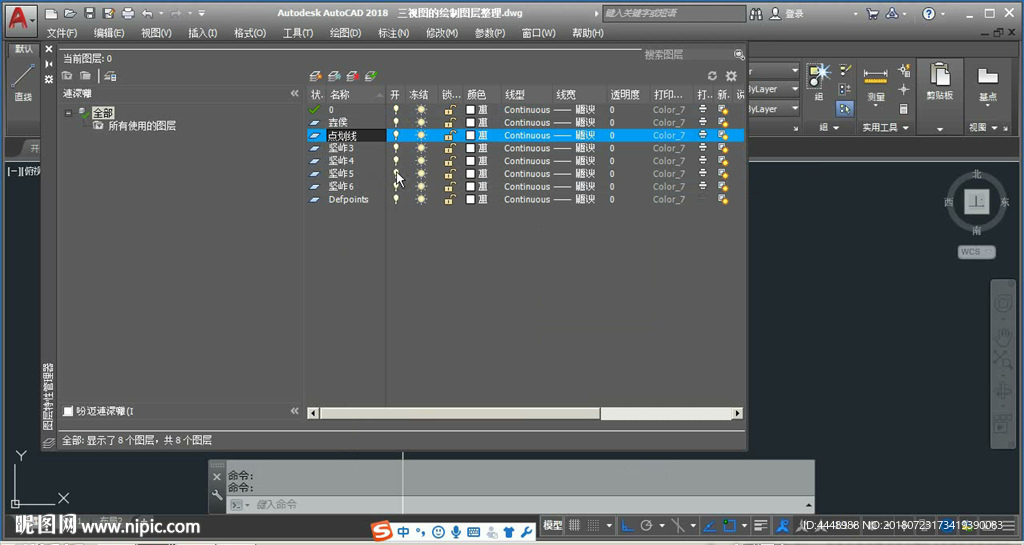Turn off the Defpoints layer lightbulb
This screenshot has height=545, width=1024.
tap(396, 199)
